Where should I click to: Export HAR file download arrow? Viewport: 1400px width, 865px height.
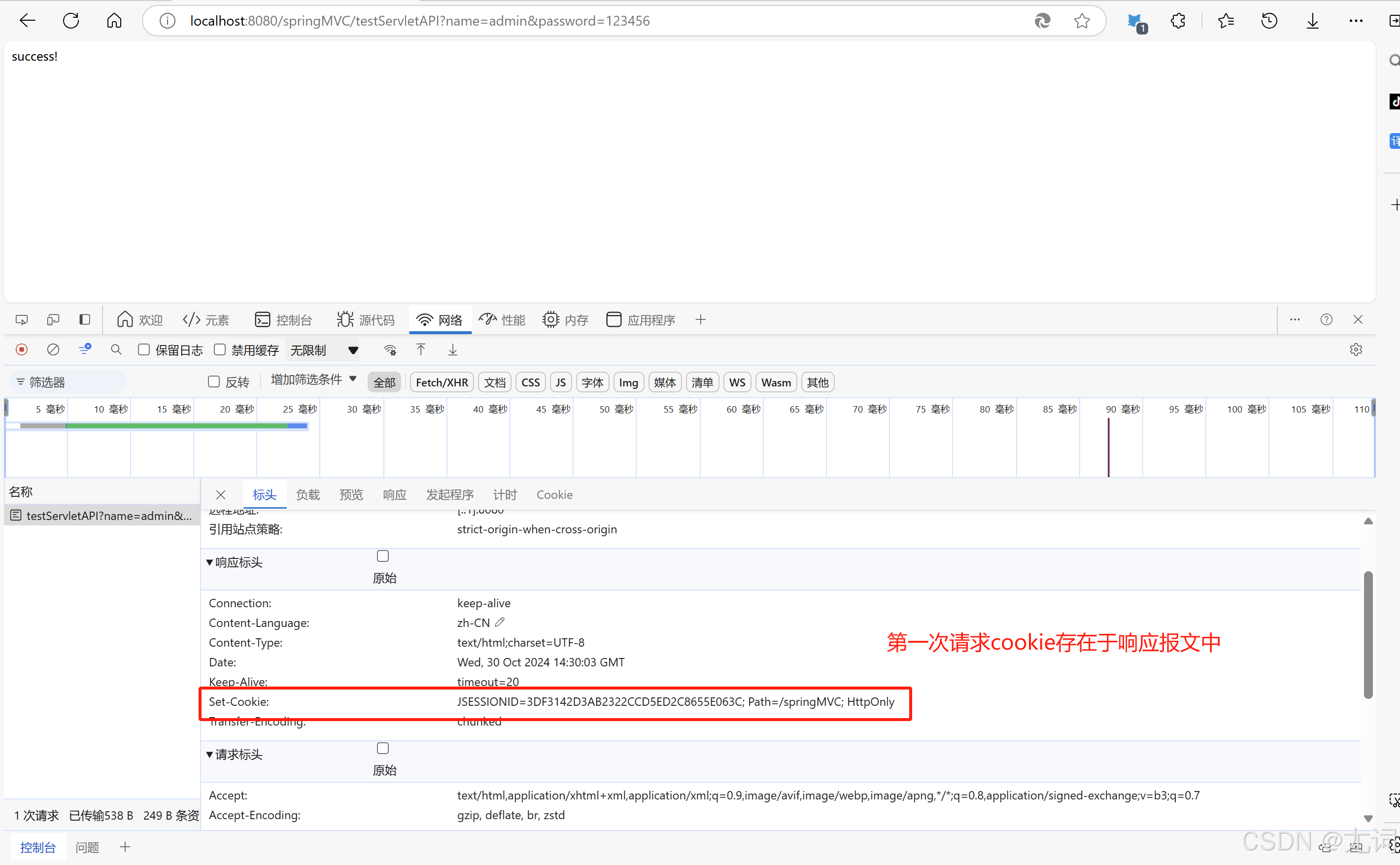click(x=452, y=349)
